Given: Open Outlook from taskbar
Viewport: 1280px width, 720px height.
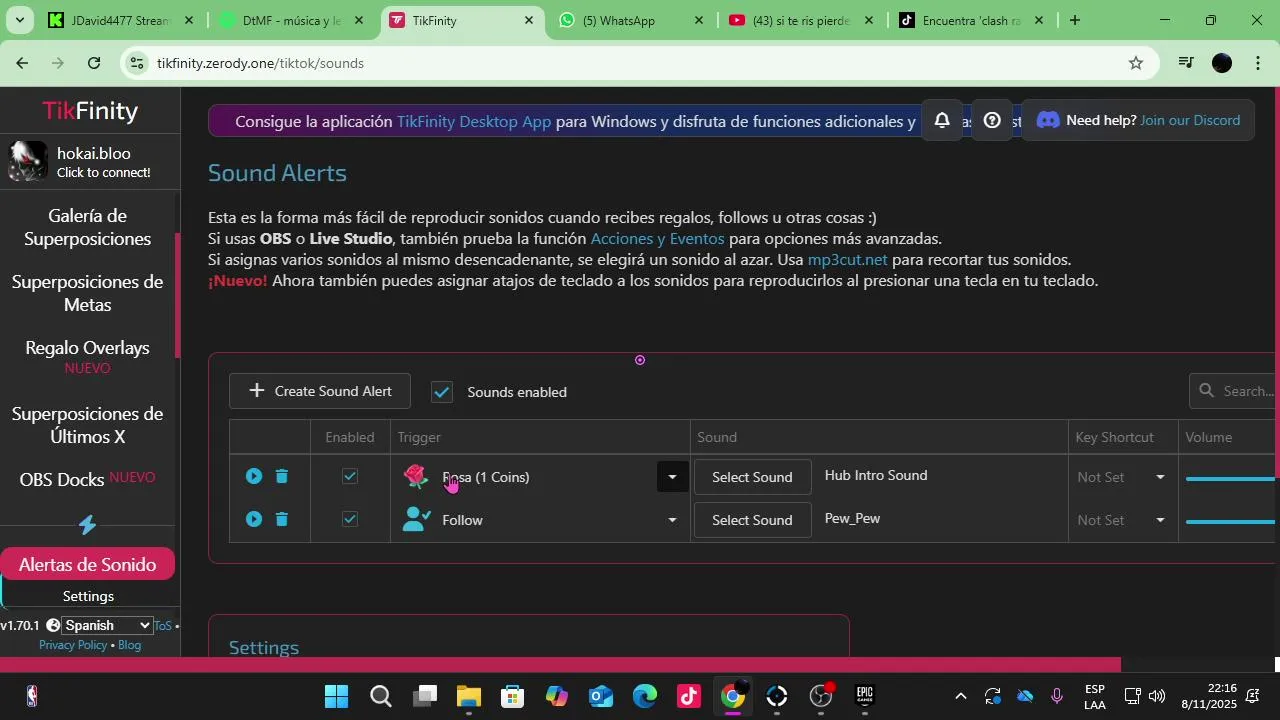Looking at the screenshot, I should [601, 696].
